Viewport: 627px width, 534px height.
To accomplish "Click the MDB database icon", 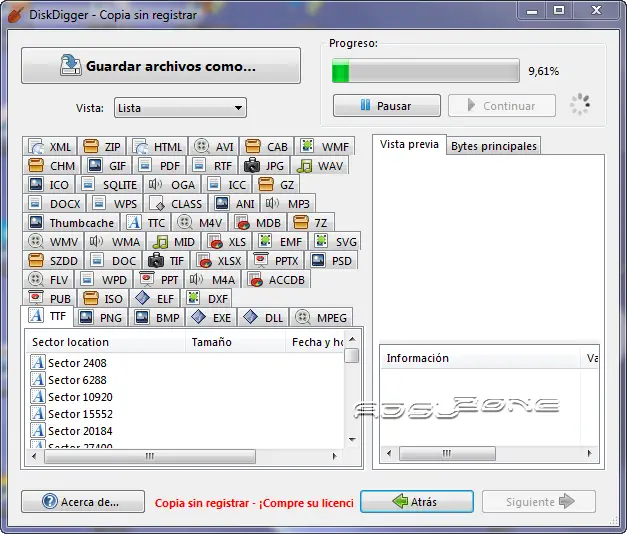I will tap(242, 222).
